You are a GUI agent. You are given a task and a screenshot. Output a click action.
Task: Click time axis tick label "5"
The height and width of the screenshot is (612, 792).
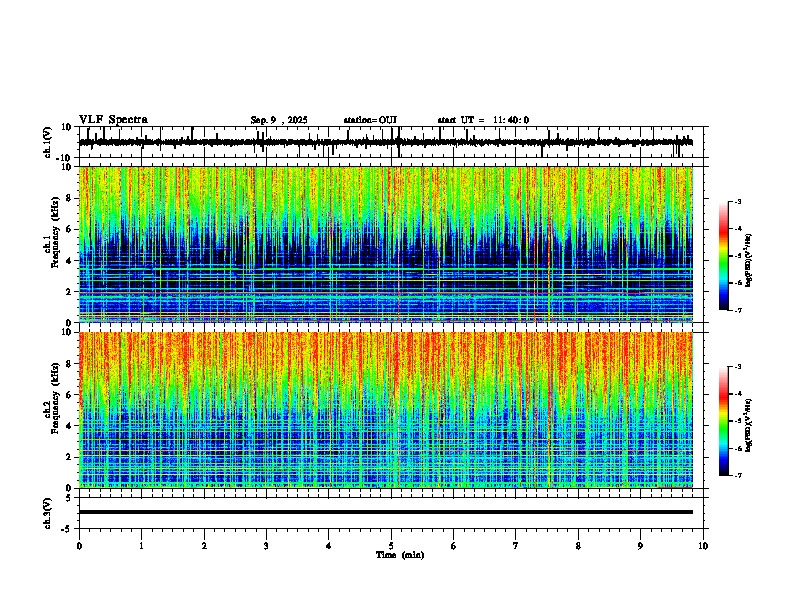coord(391,546)
